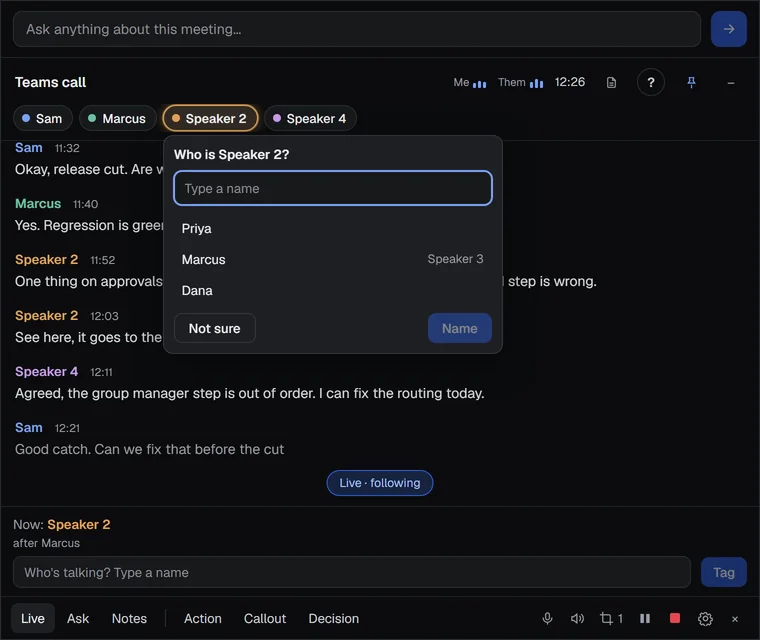Click the Them audio level indicator
This screenshot has width=760, height=640.
pyautogui.click(x=521, y=82)
